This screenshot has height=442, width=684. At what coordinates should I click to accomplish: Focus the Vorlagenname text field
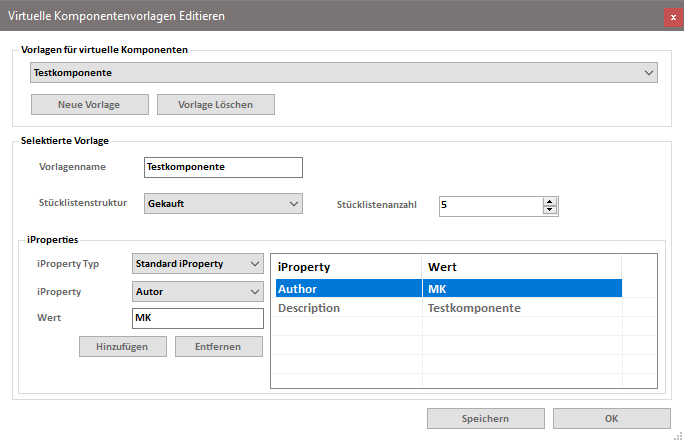point(222,167)
